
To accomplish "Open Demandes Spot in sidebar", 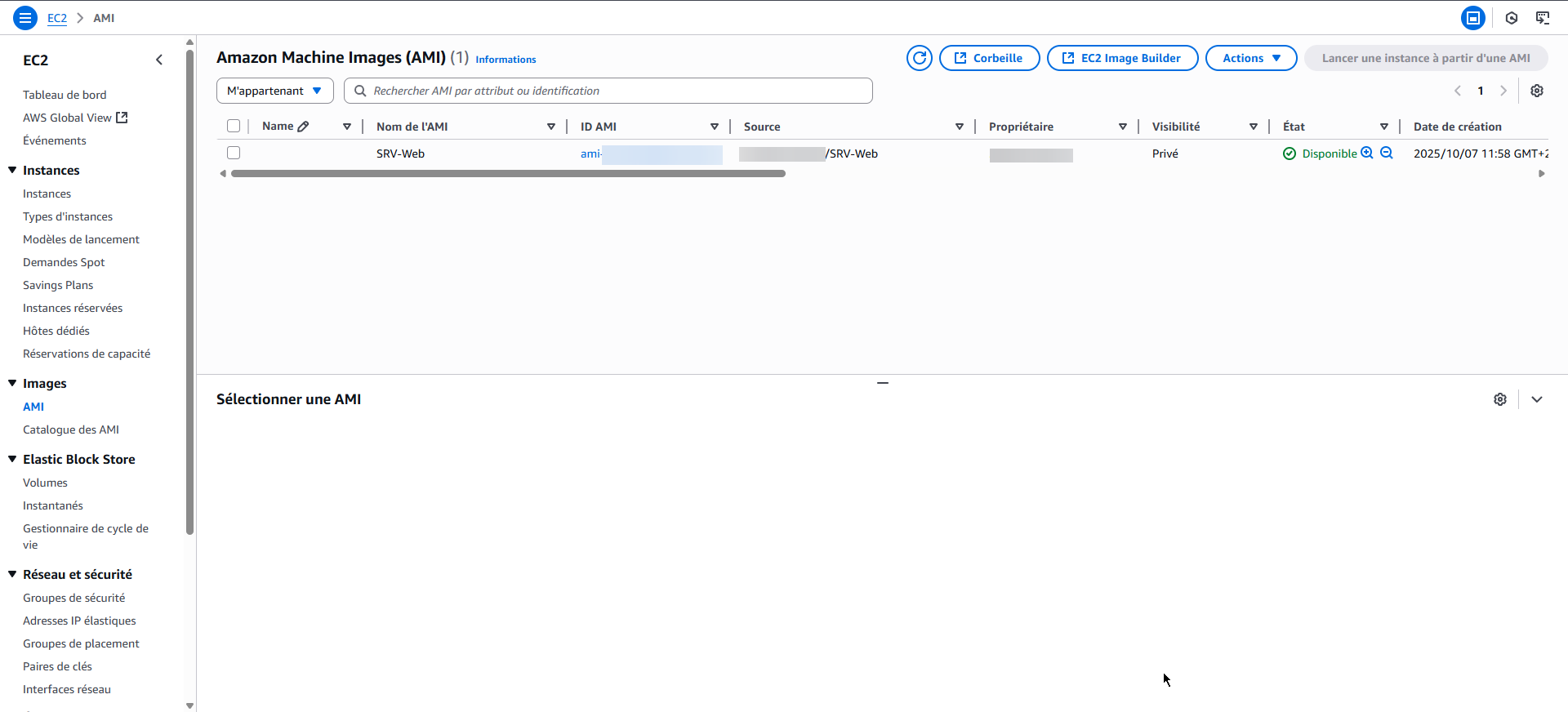I will [64, 262].
